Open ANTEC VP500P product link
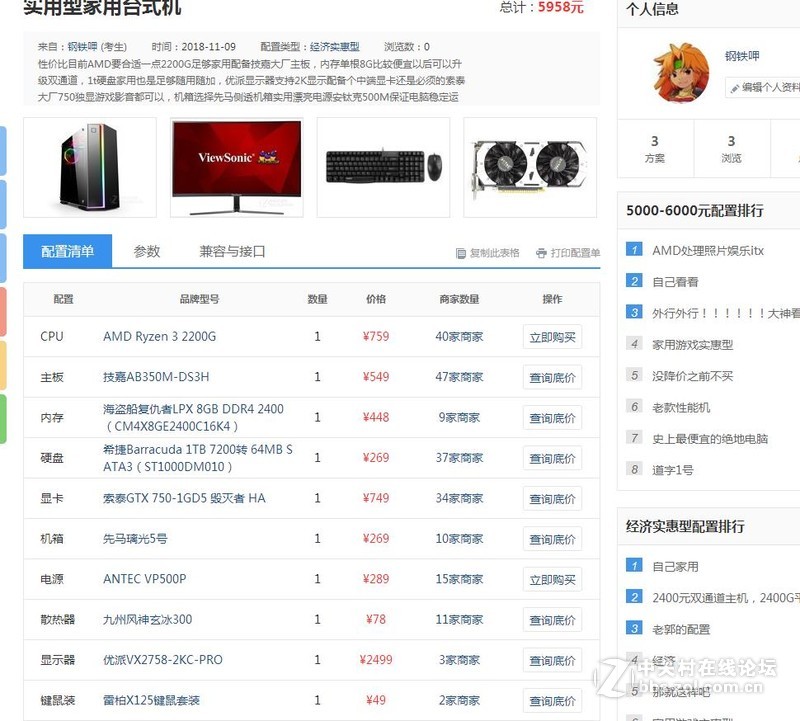Screen dimensions: 800x721 [x=144, y=579]
